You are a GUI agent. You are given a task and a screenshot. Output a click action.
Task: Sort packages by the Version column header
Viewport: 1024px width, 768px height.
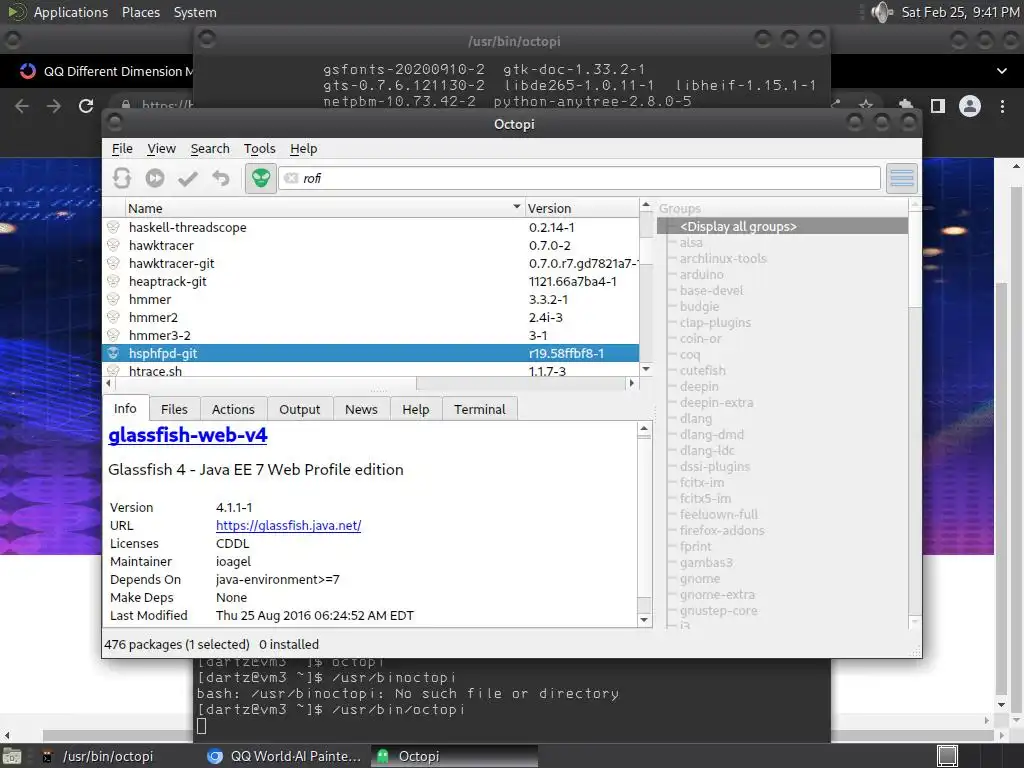pyautogui.click(x=581, y=208)
